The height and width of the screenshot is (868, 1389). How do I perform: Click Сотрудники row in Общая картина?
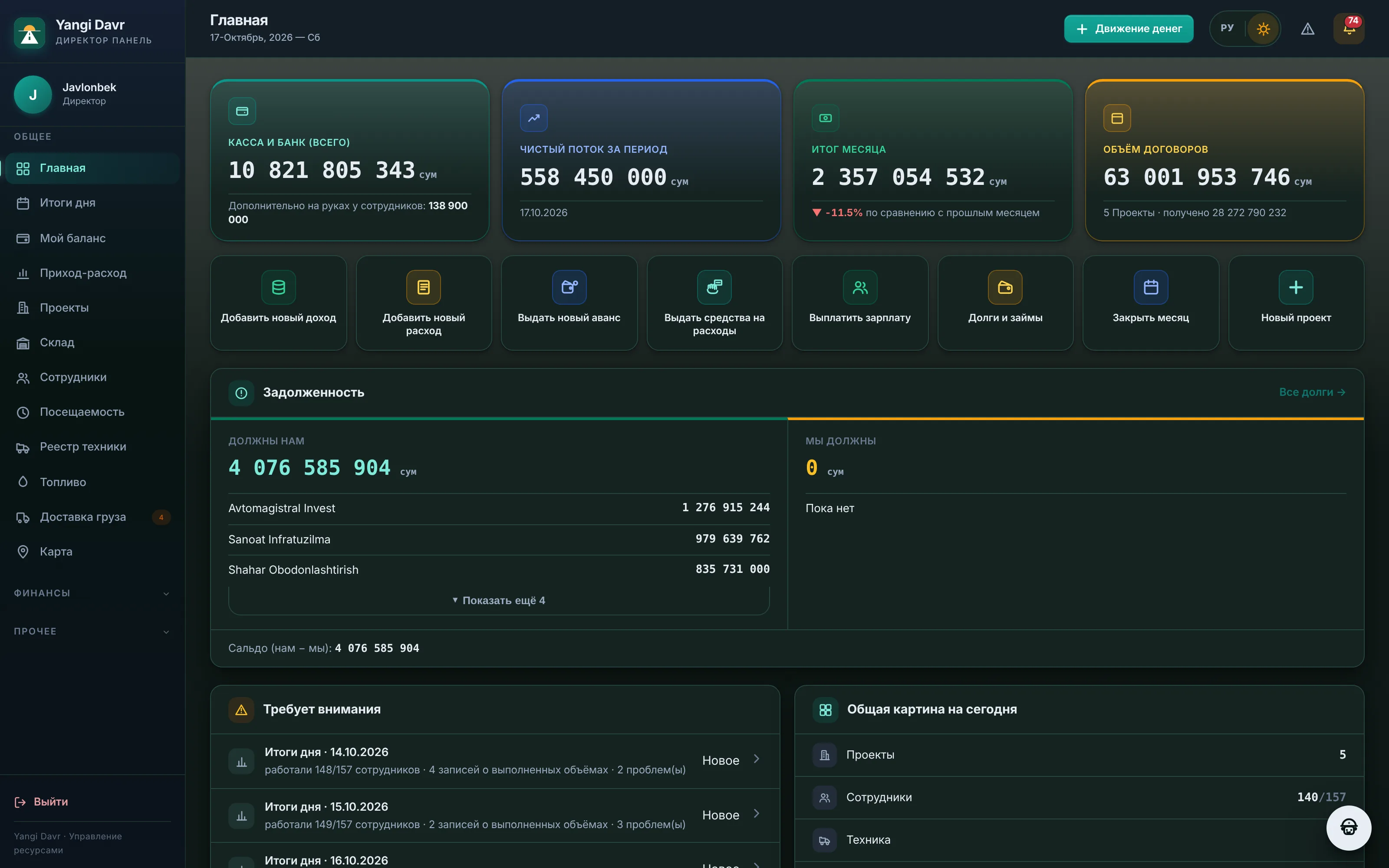point(1079,797)
